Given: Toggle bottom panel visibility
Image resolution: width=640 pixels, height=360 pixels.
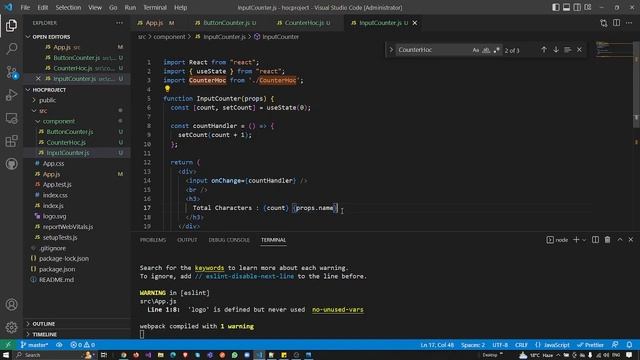Looking at the screenshot, I should pos(566,7).
